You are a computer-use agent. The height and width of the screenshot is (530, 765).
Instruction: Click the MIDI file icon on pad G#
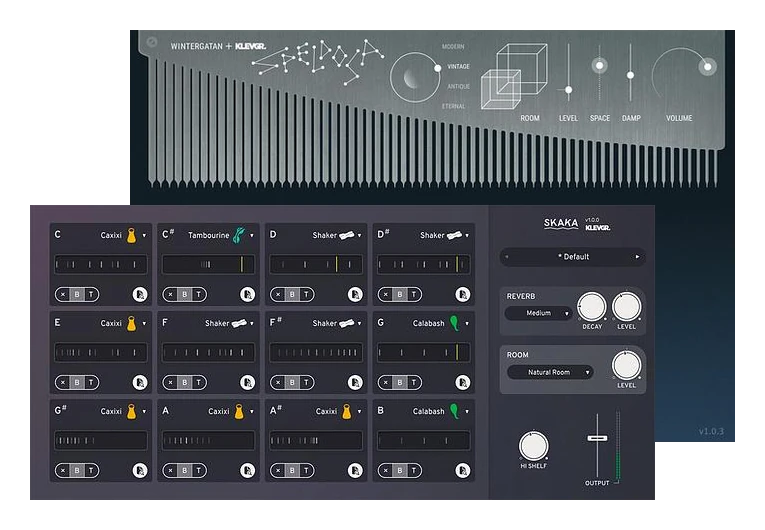[140, 470]
